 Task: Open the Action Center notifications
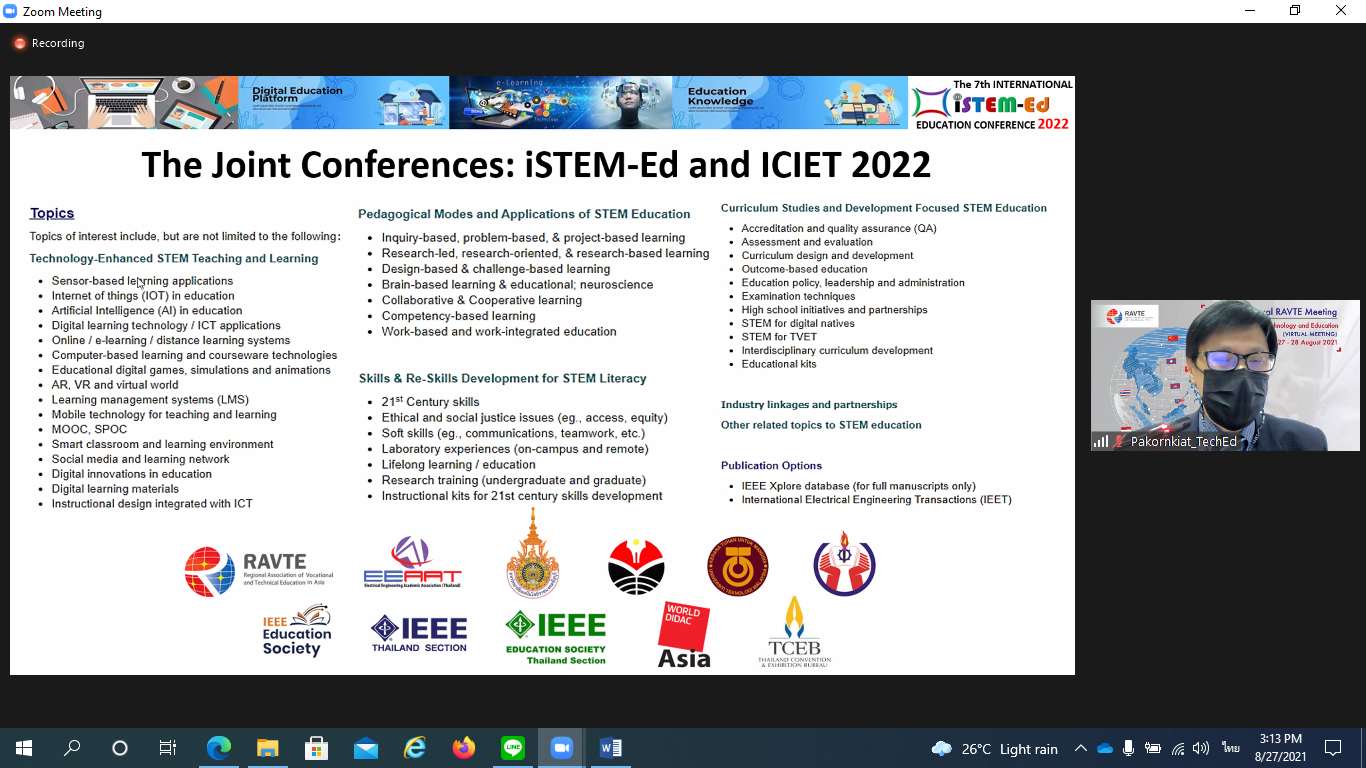point(1333,748)
